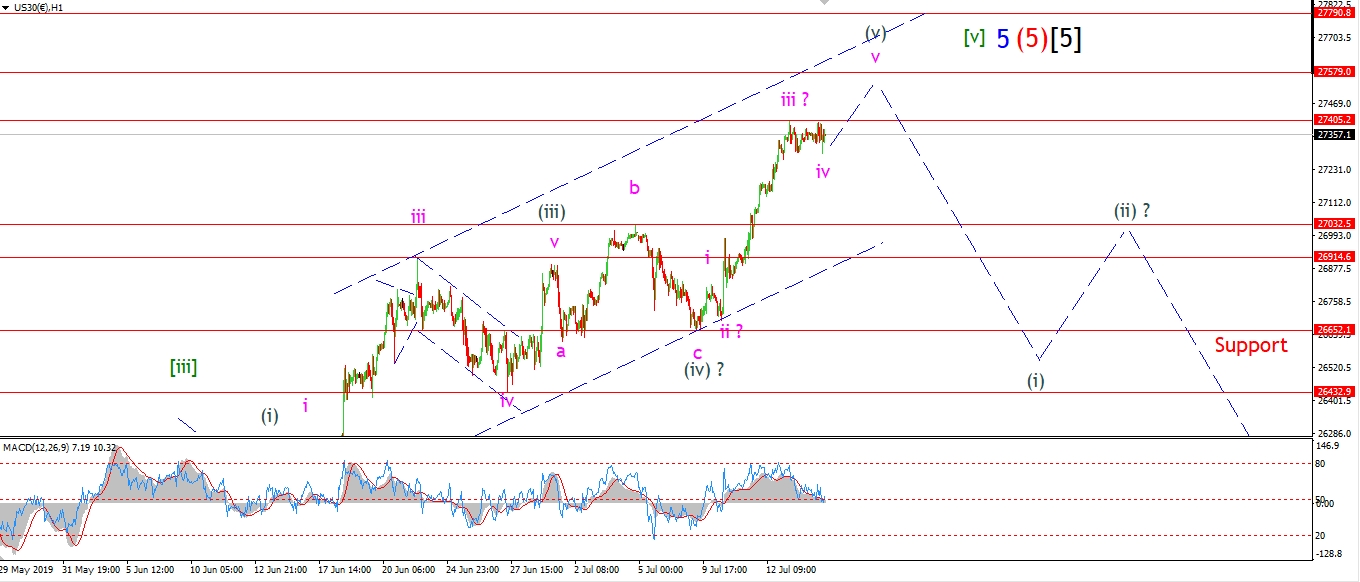
Task: Select the "(iv) ?" wave label
Action: [704, 370]
